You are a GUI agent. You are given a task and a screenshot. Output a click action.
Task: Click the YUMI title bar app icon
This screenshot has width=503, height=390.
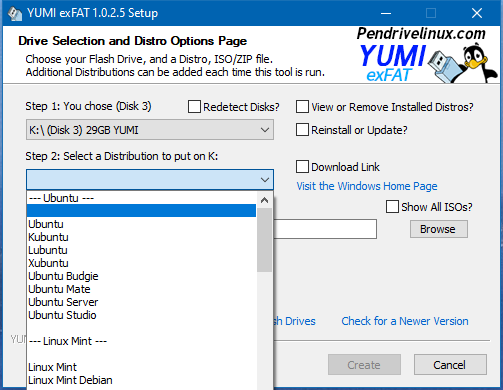tap(14, 13)
